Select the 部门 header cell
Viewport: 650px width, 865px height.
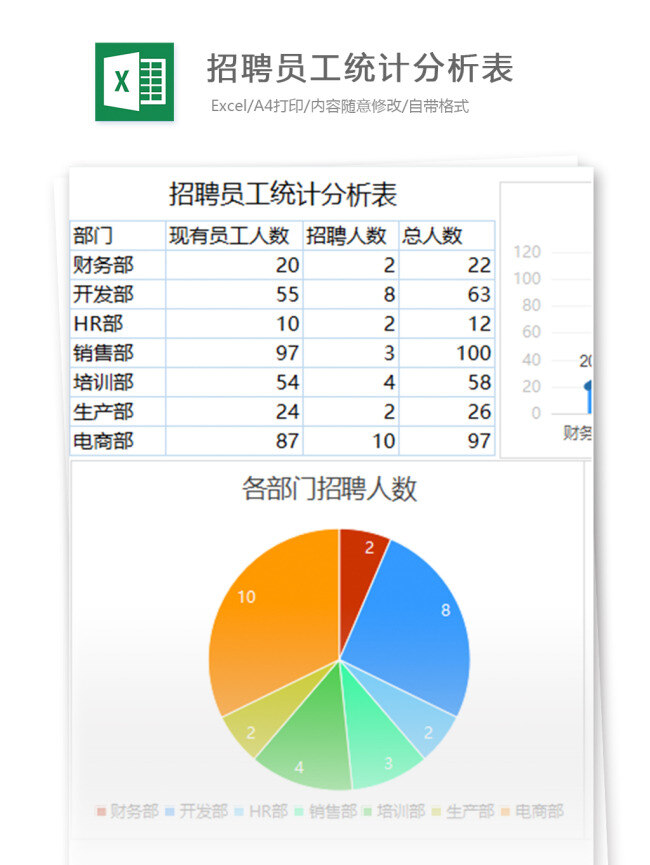coord(118,236)
